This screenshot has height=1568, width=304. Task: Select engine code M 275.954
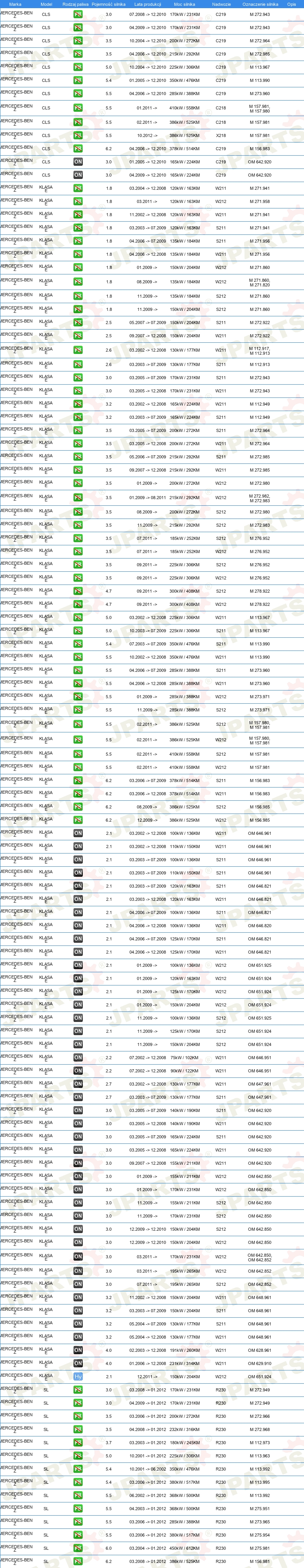(260, 1535)
